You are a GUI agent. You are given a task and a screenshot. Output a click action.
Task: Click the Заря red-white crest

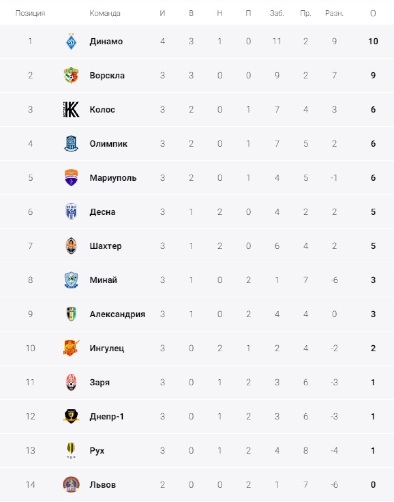[x=71, y=382]
